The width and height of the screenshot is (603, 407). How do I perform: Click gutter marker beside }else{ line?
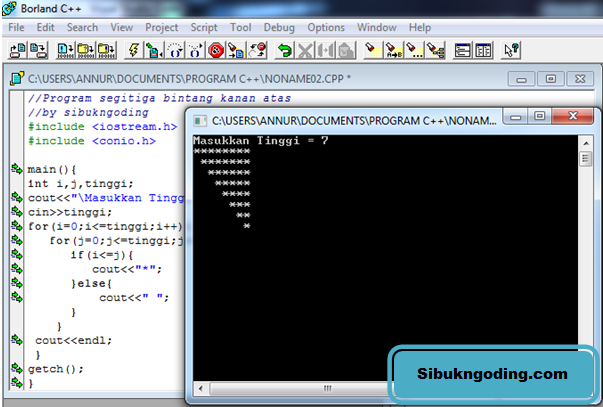click(17, 283)
